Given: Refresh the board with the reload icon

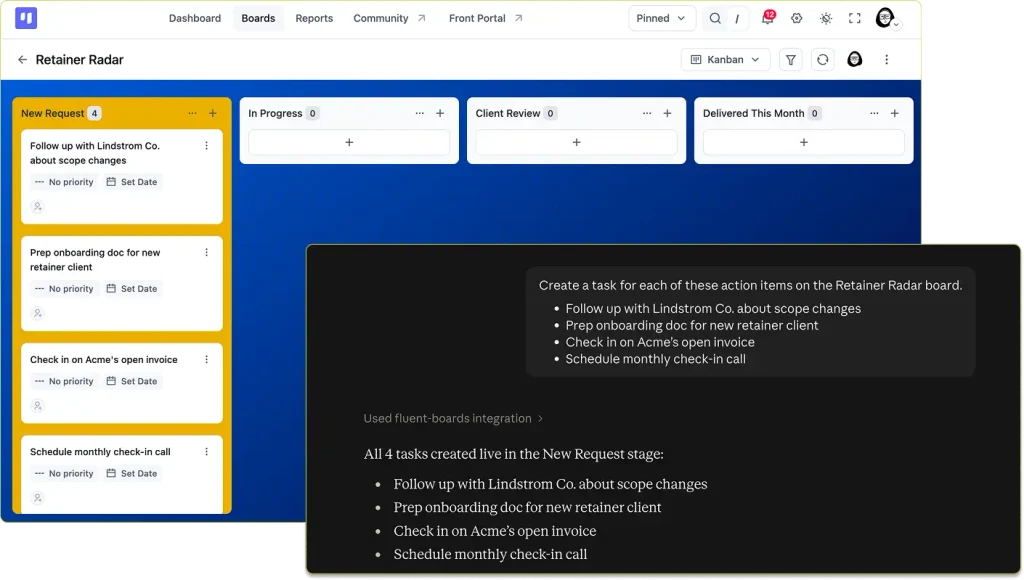Looking at the screenshot, I should click(x=822, y=59).
